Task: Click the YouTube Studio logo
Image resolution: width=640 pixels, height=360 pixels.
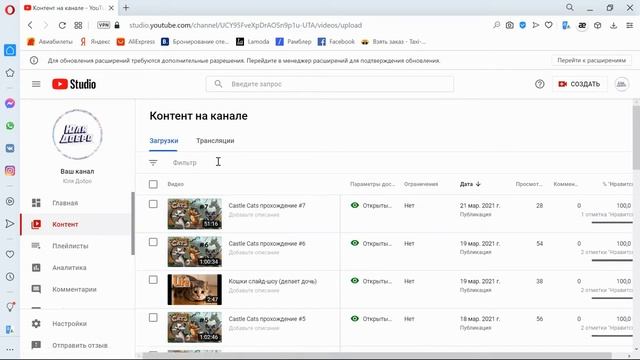Action: pyautogui.click(x=74, y=84)
